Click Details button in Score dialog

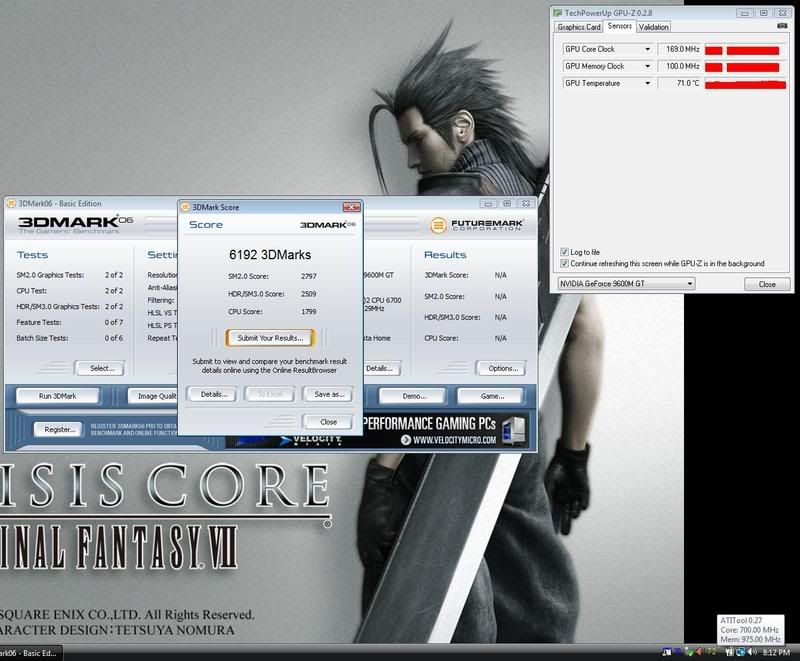click(214, 394)
